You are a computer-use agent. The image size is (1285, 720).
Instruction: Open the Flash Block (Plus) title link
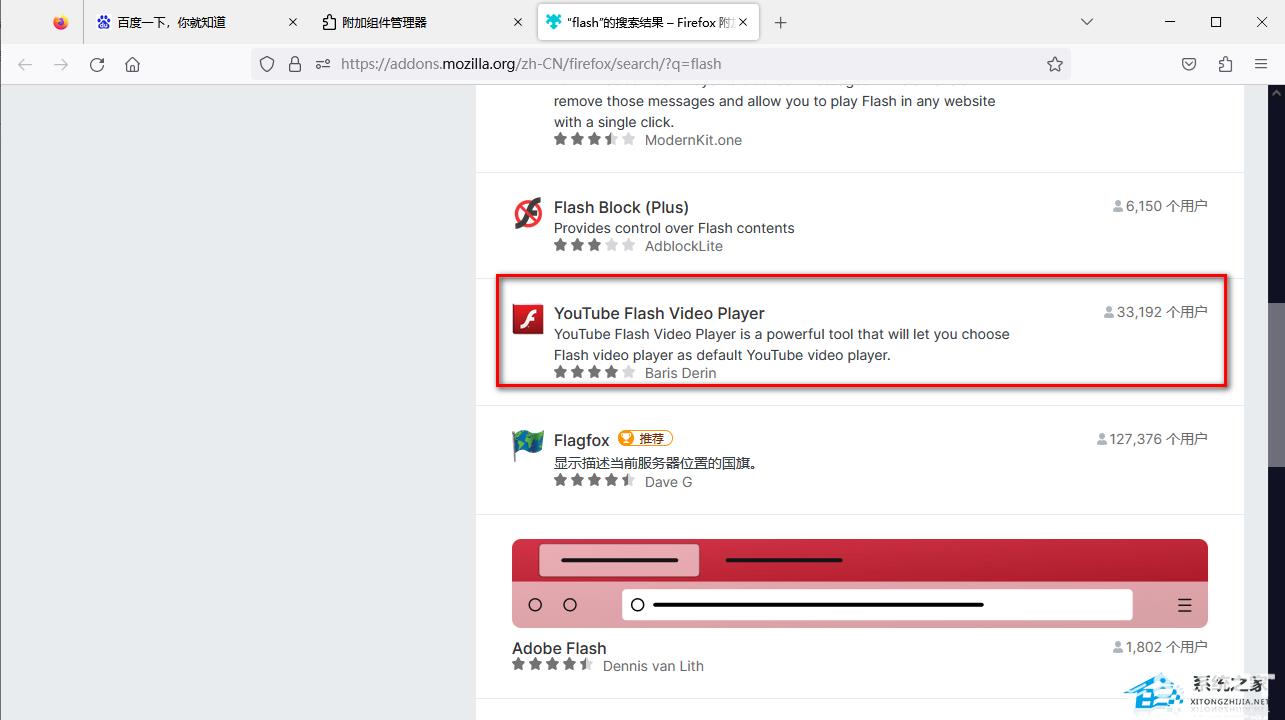621,207
